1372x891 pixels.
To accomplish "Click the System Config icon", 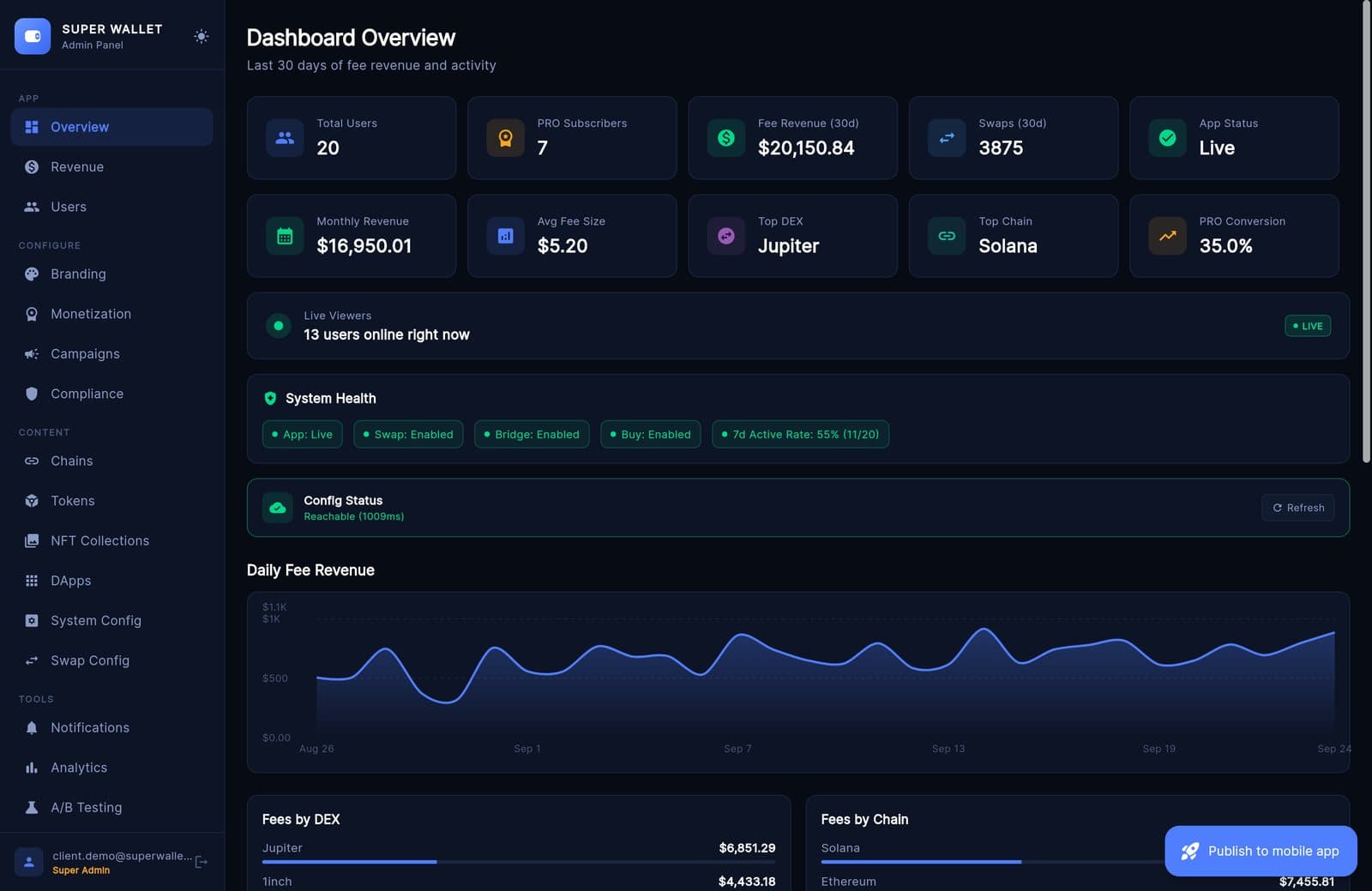I will [32, 620].
